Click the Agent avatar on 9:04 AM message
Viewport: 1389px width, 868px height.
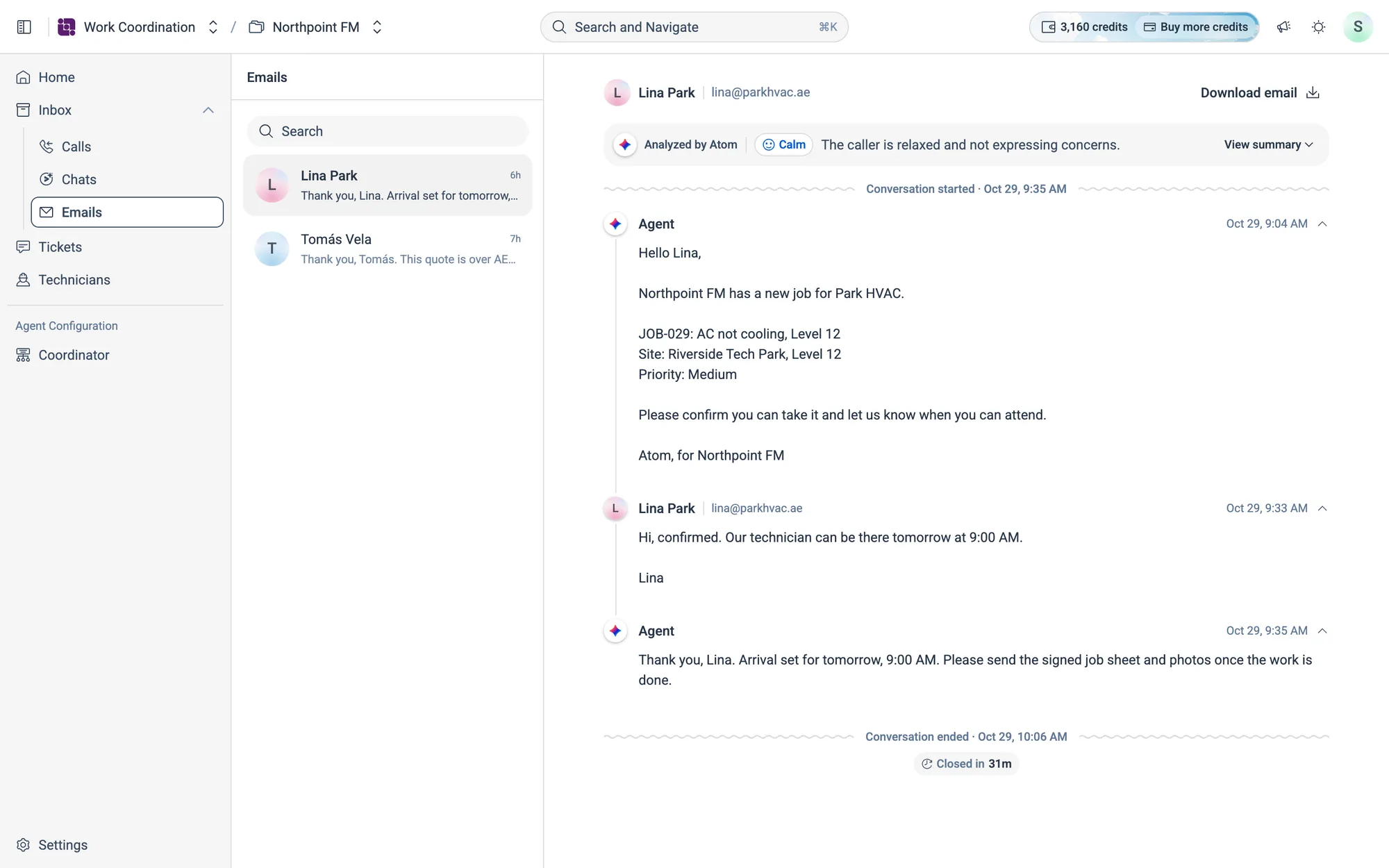click(615, 224)
